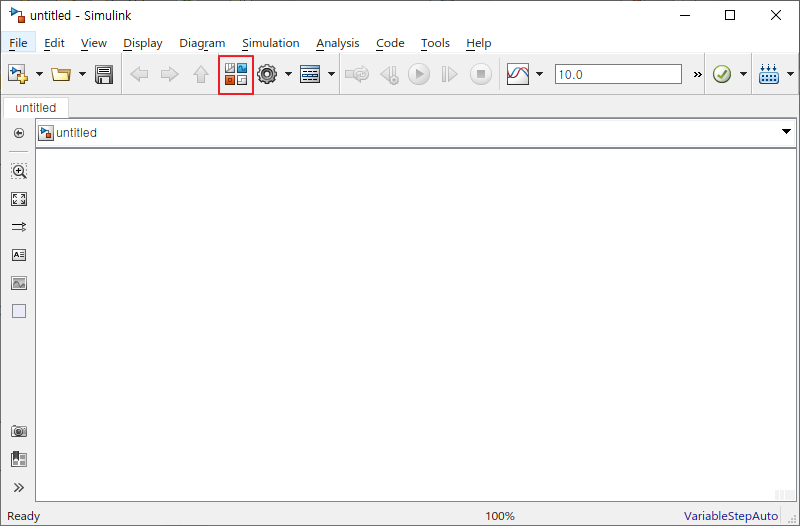Click the Back navigation arrow
800x526 pixels.
coord(139,74)
